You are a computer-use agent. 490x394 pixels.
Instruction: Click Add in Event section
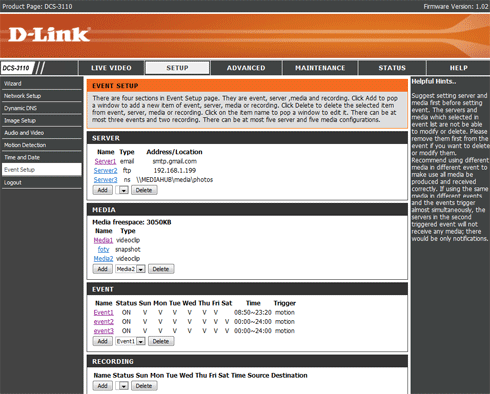pyautogui.click(x=102, y=341)
